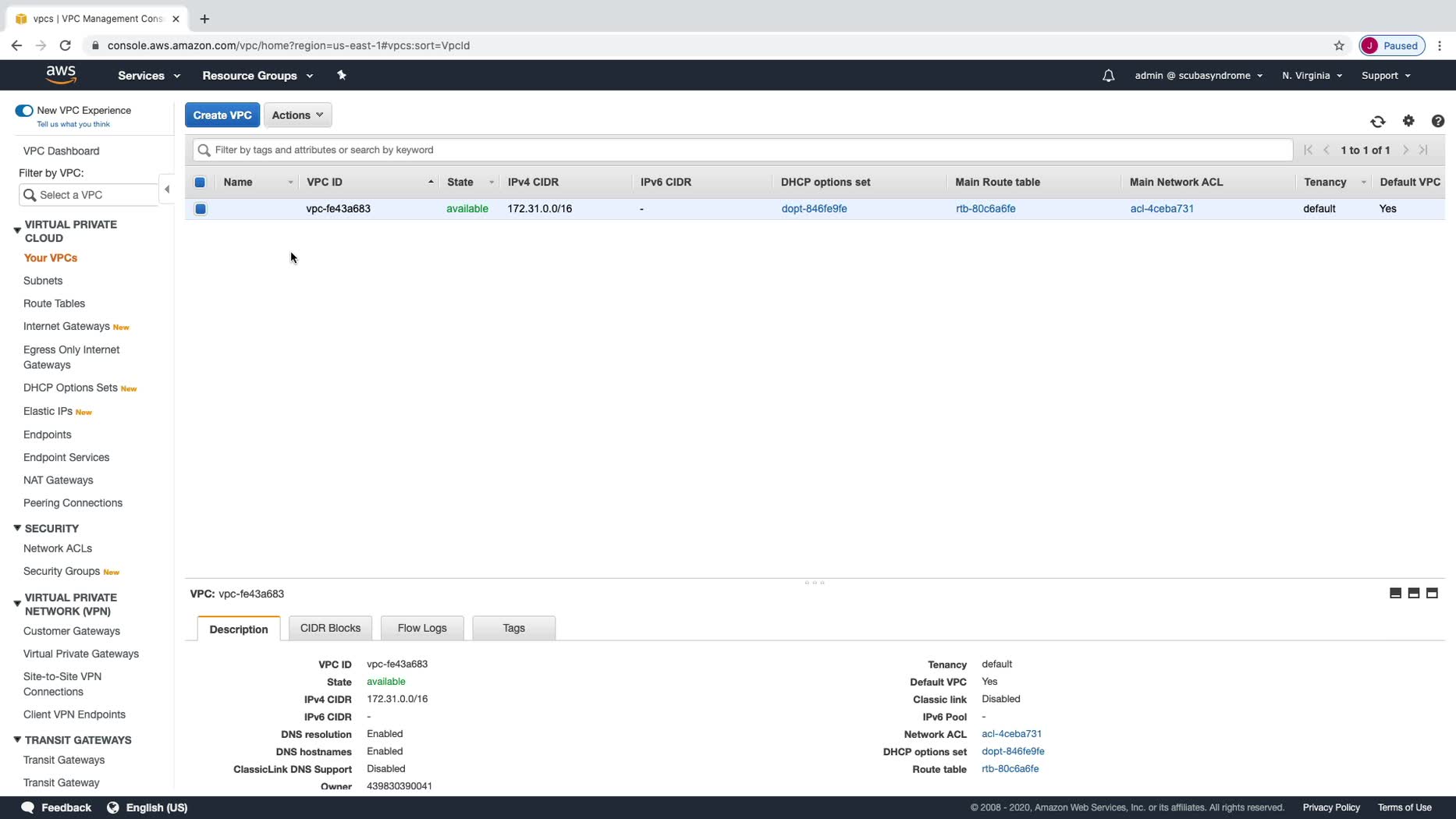Minimize the details pane layout

coord(1395,594)
